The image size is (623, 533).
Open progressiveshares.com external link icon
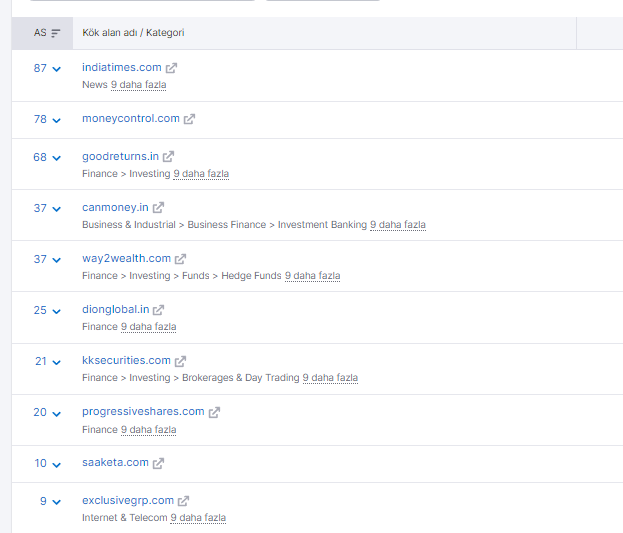(214, 412)
